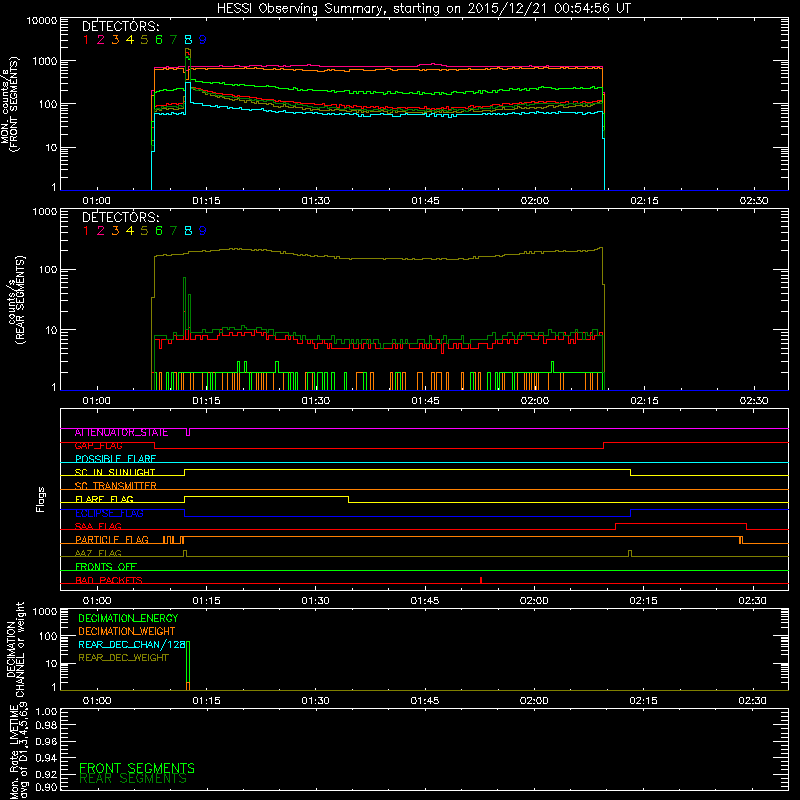This screenshot has height=800, width=800.
Task: Click the red BAD_PACKETS spike marker near 01:52
Action: 481,580
